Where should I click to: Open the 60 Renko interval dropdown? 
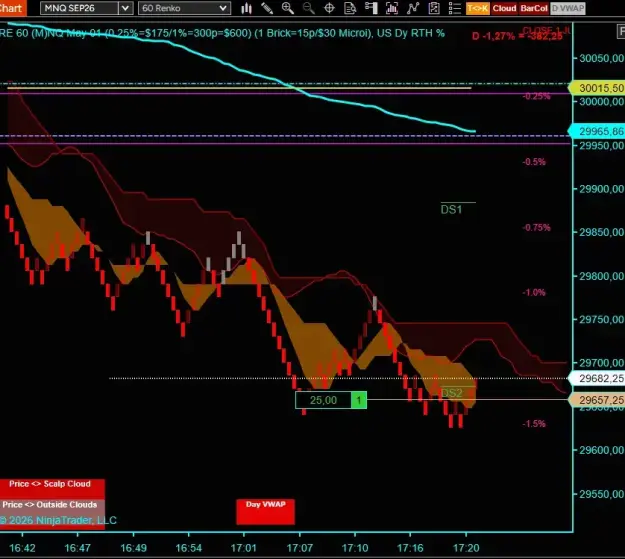(184, 8)
